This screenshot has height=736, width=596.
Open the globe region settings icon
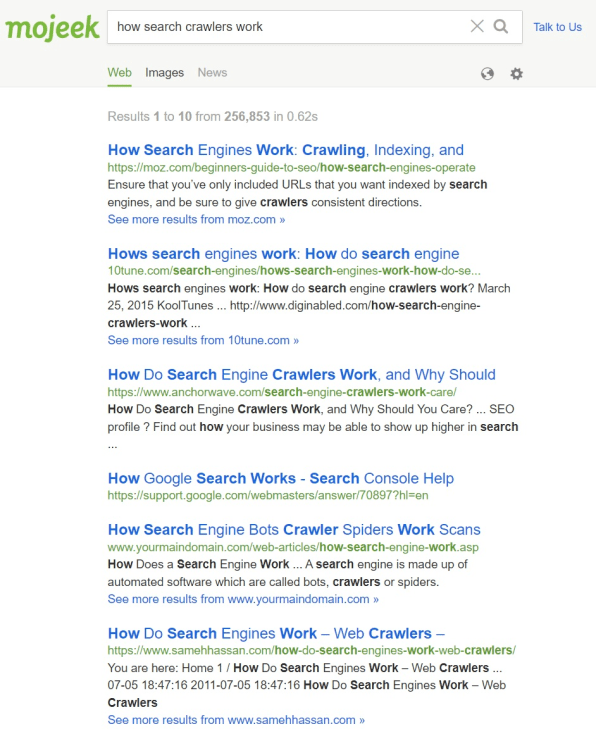pos(487,74)
